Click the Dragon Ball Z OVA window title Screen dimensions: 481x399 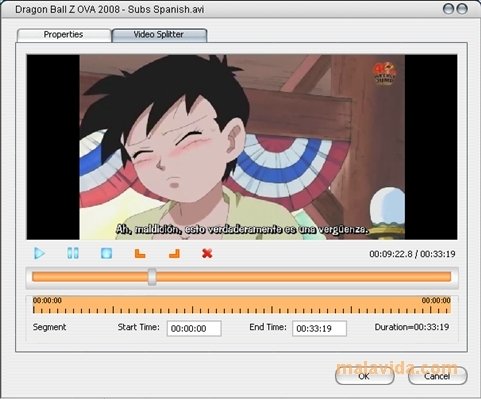tap(110, 9)
